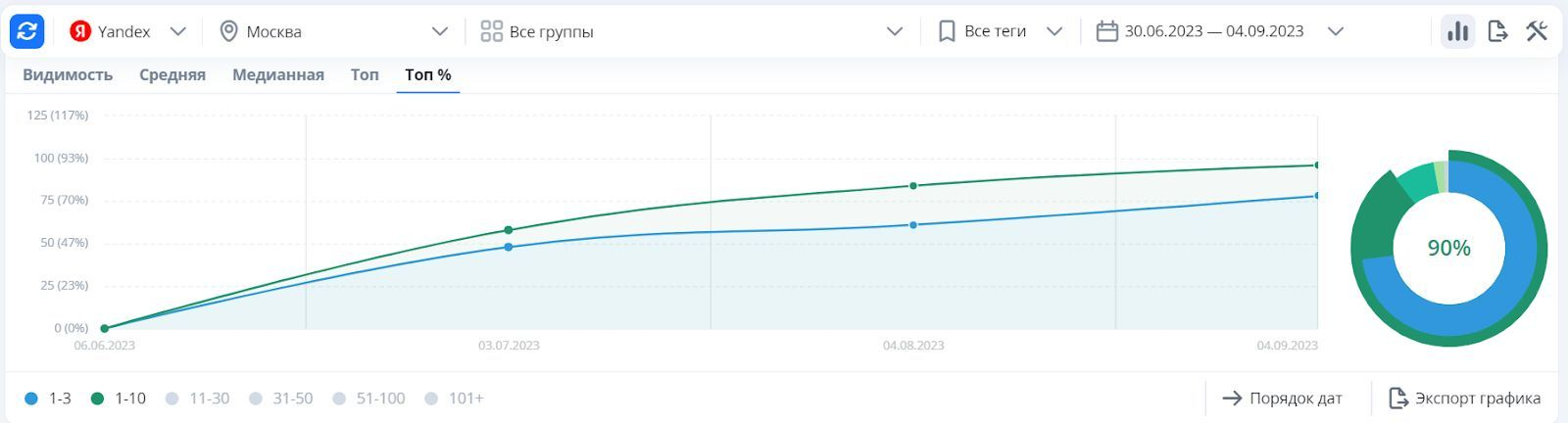Click the 30.06.2023 — 04.09.2023 date range
This screenshot has width=1568, height=423.
click(x=1214, y=31)
